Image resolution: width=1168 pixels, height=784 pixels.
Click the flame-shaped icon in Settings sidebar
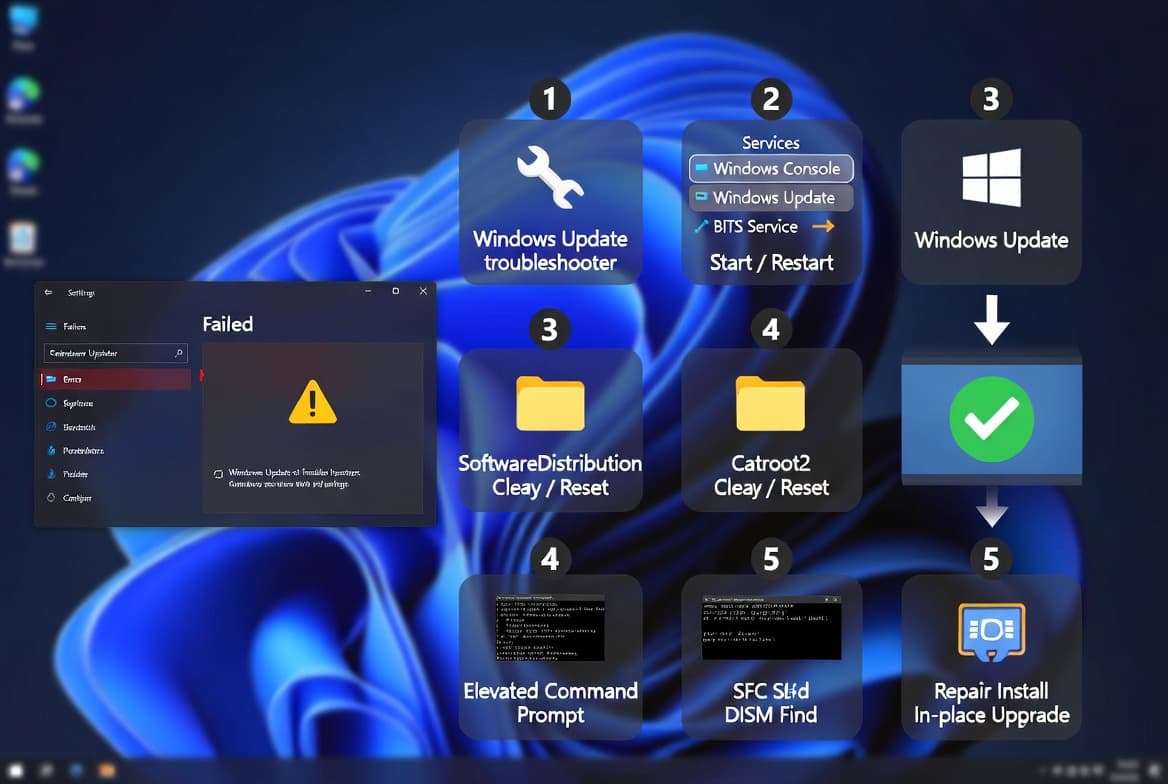click(x=51, y=451)
